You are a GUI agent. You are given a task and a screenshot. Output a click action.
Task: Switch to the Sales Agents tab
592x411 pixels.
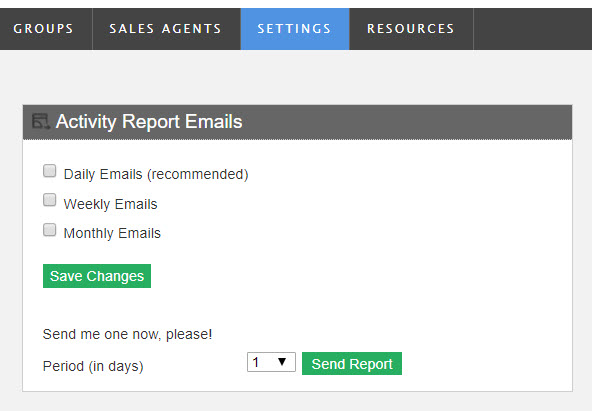166,29
